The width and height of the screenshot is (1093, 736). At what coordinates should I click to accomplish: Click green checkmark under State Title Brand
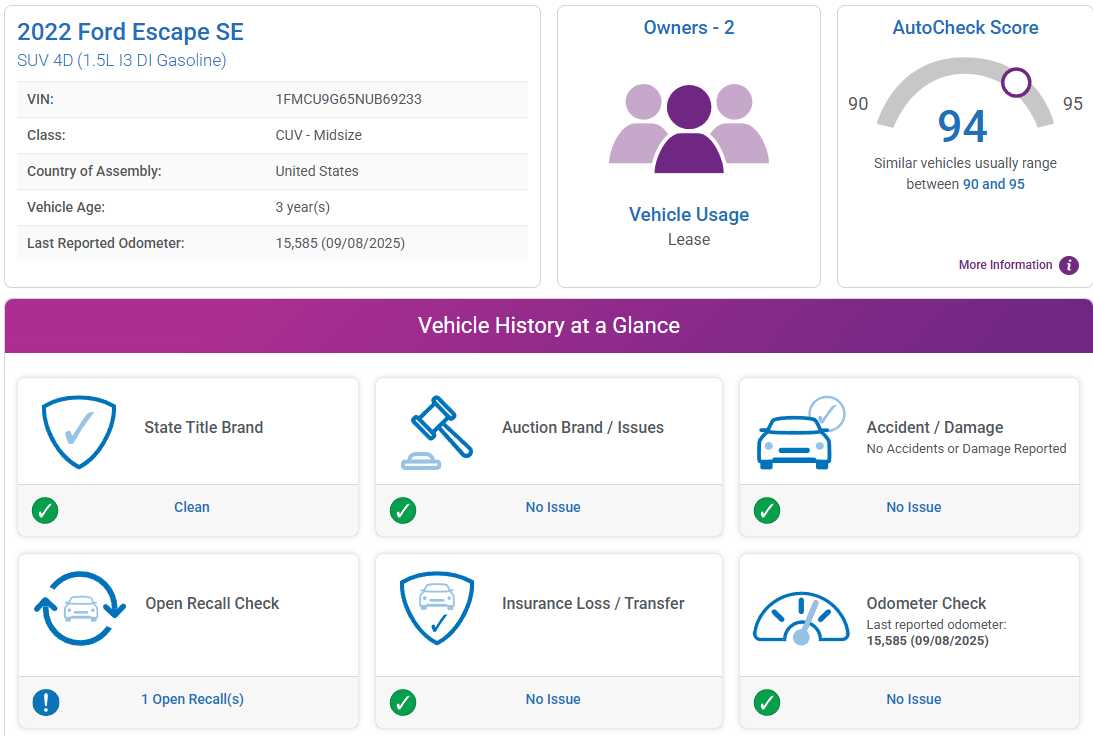coord(45,510)
